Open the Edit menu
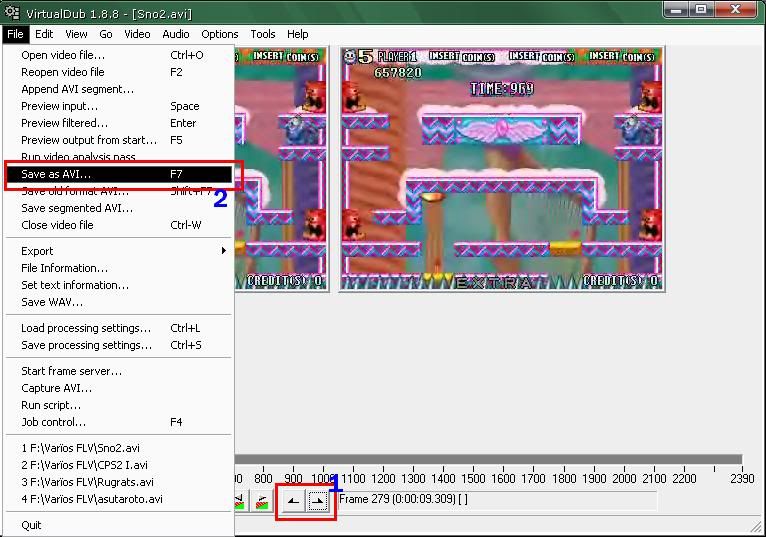The height and width of the screenshot is (537, 766). (x=44, y=34)
